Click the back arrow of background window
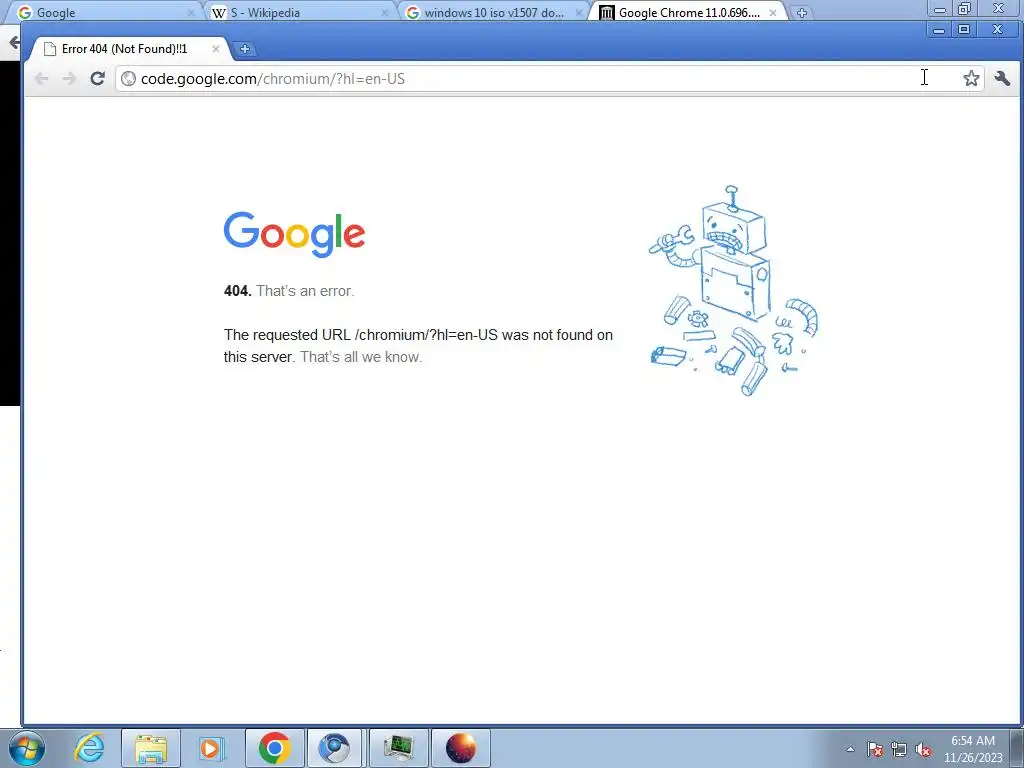 click(x=14, y=42)
